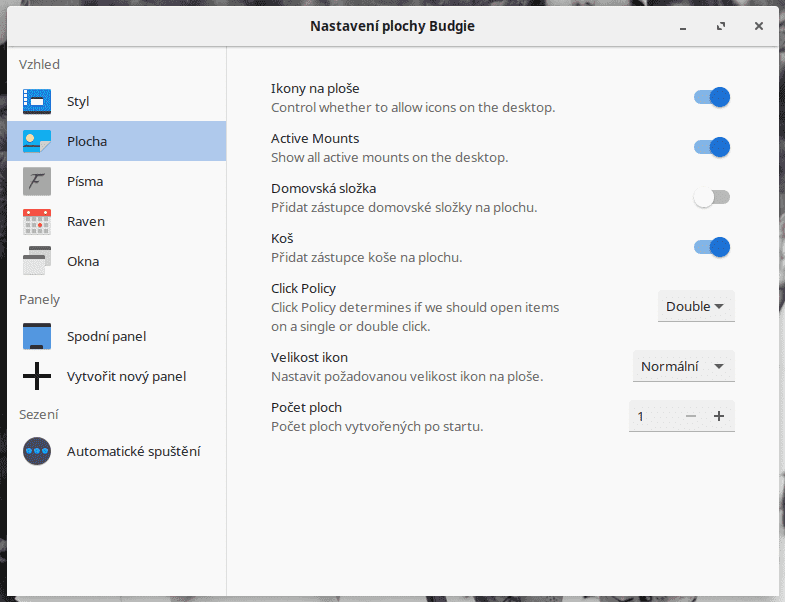Disable the Ikony na ploše switch
This screenshot has height=602, width=785.
pyautogui.click(x=712, y=97)
